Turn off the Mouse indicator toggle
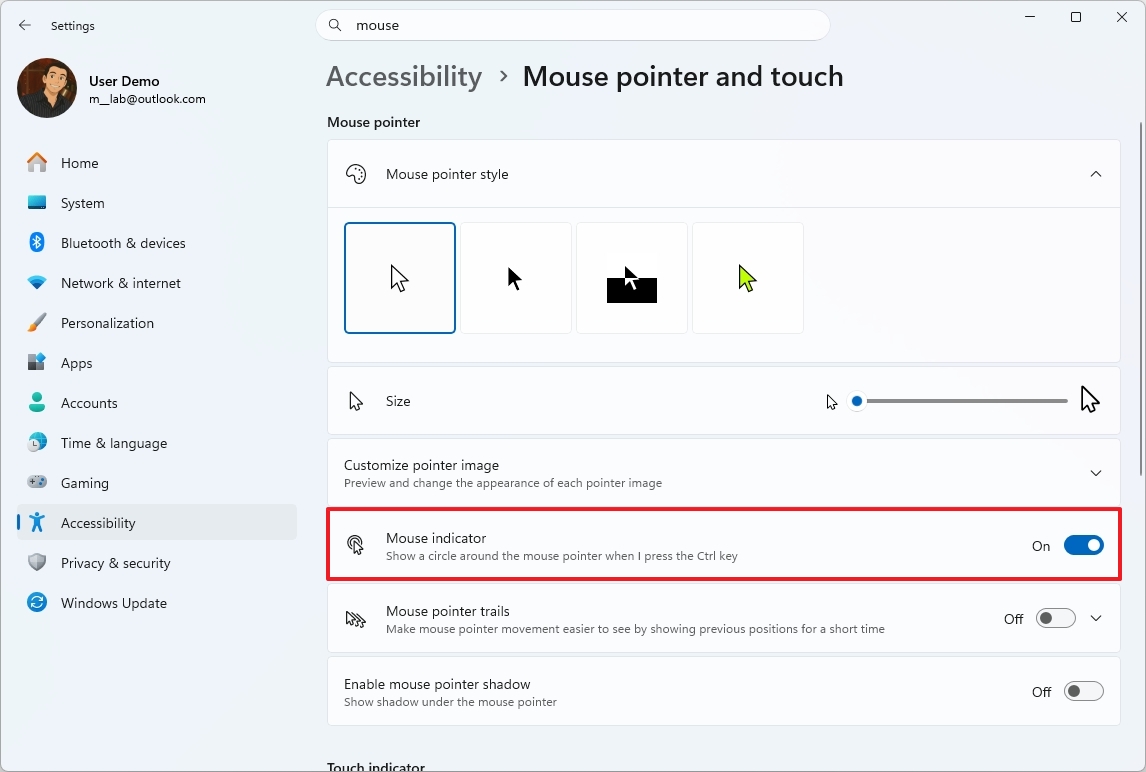1146x772 pixels. coord(1084,545)
